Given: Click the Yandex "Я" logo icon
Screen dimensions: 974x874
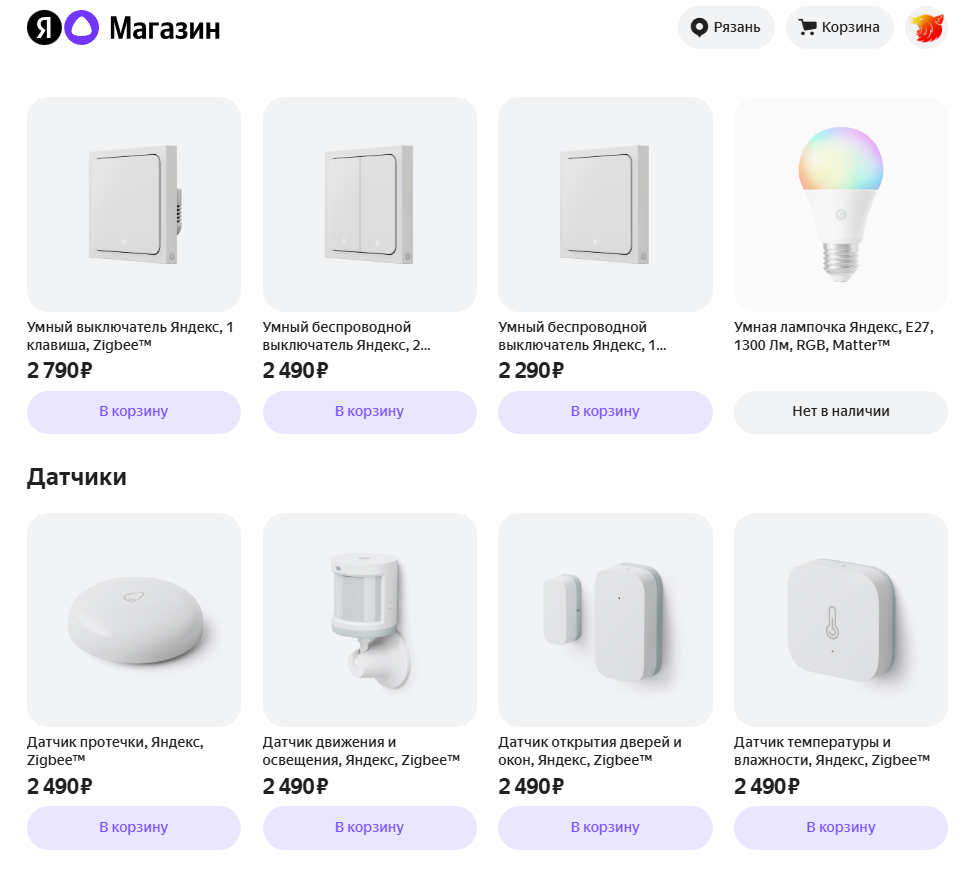Looking at the screenshot, I should [43, 28].
